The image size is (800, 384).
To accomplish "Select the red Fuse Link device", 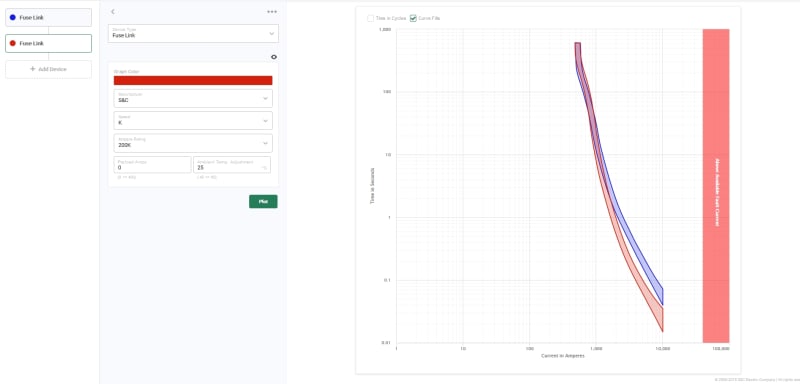I will click(48, 43).
